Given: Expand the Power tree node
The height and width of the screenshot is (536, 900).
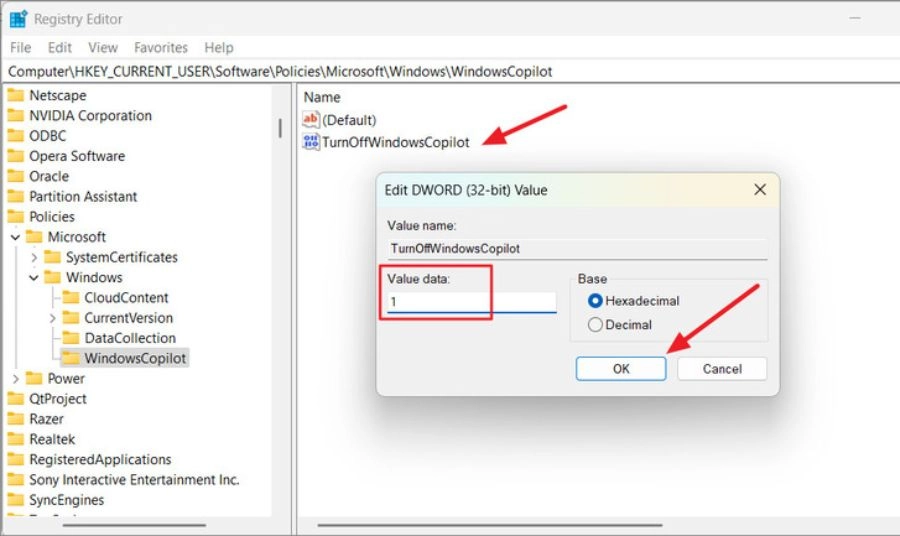Looking at the screenshot, I should pos(15,379).
